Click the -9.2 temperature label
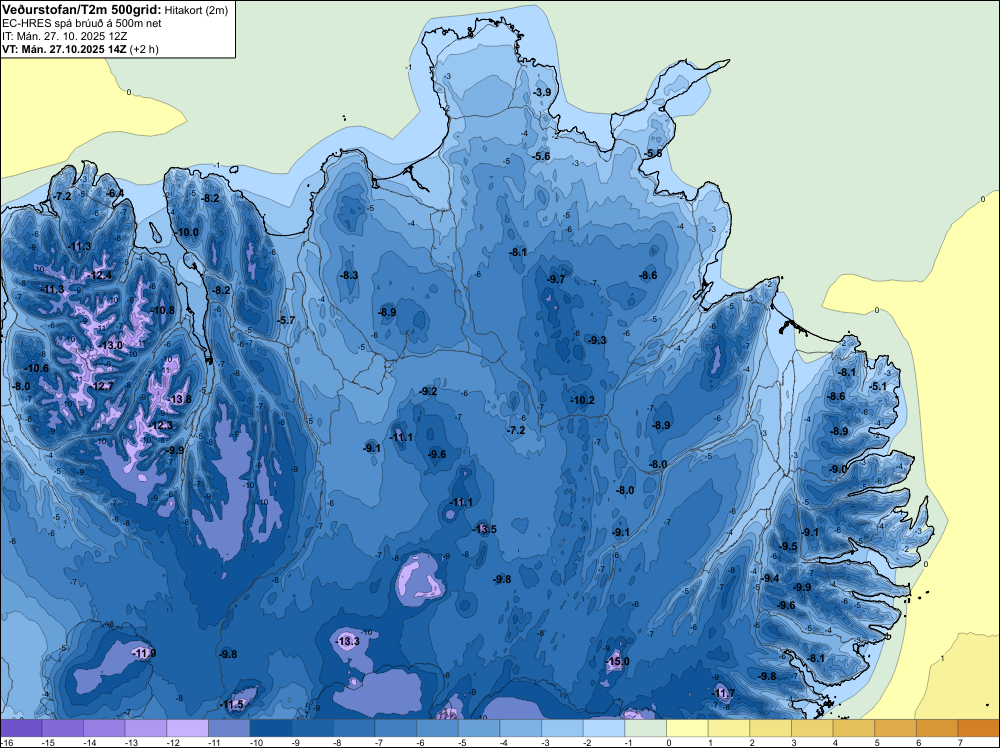 pos(429,392)
